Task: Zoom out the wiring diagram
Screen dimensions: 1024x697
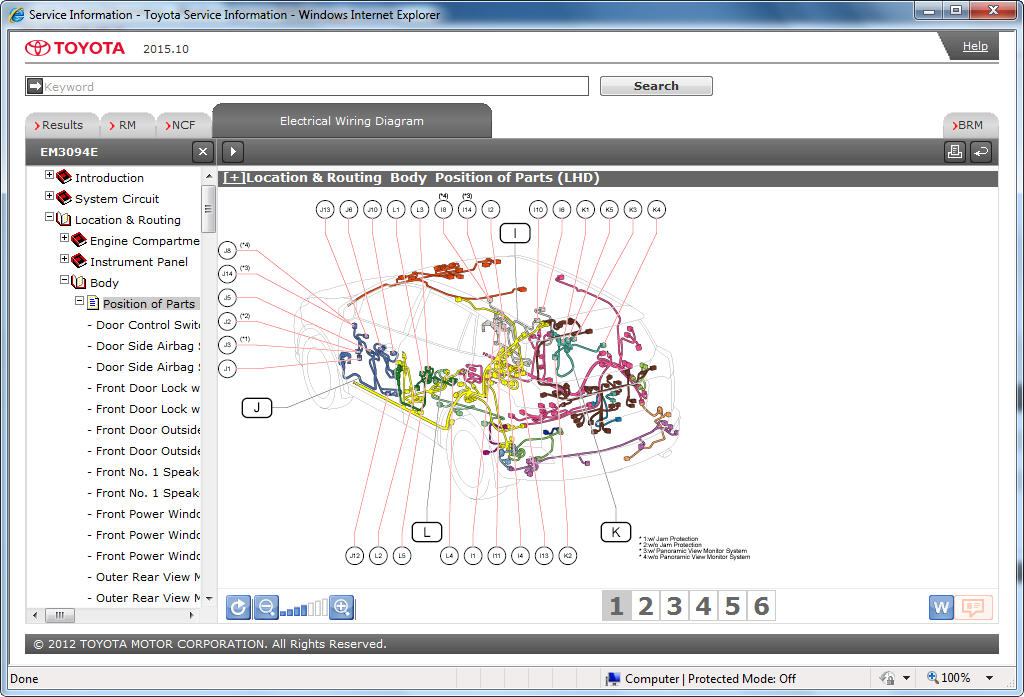Action: coord(266,608)
